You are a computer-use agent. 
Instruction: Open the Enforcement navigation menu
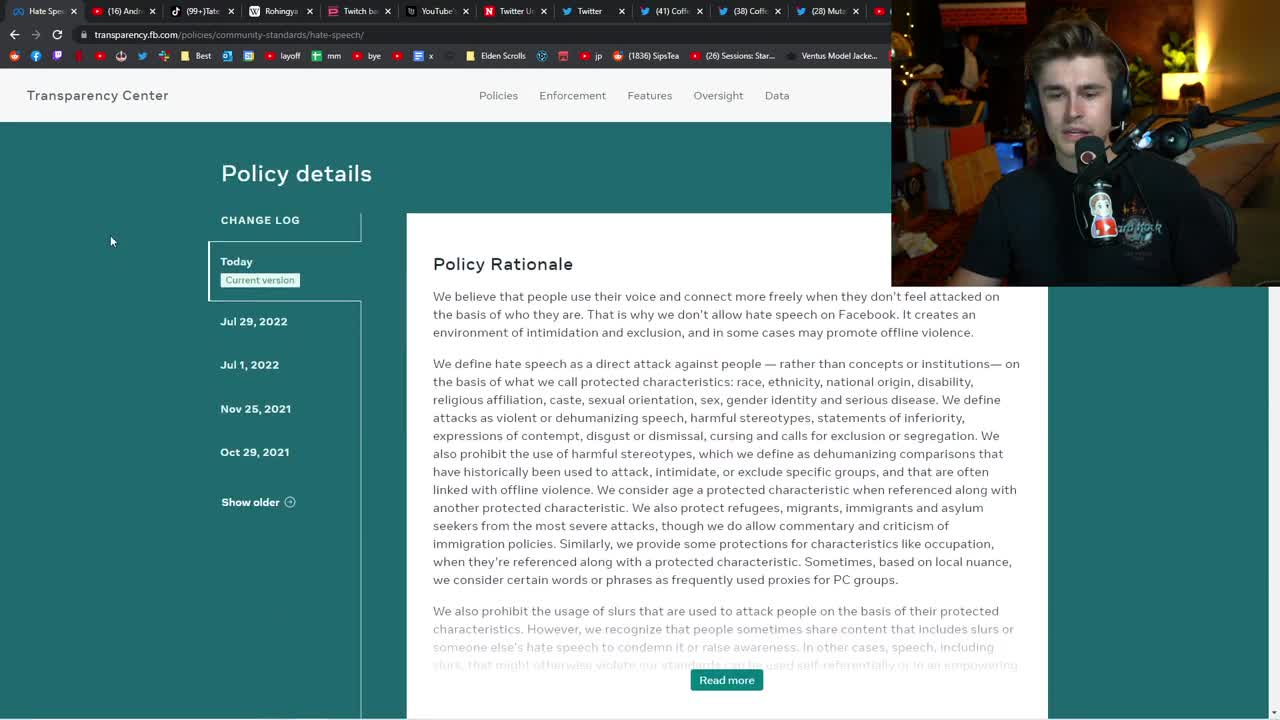pyautogui.click(x=572, y=96)
